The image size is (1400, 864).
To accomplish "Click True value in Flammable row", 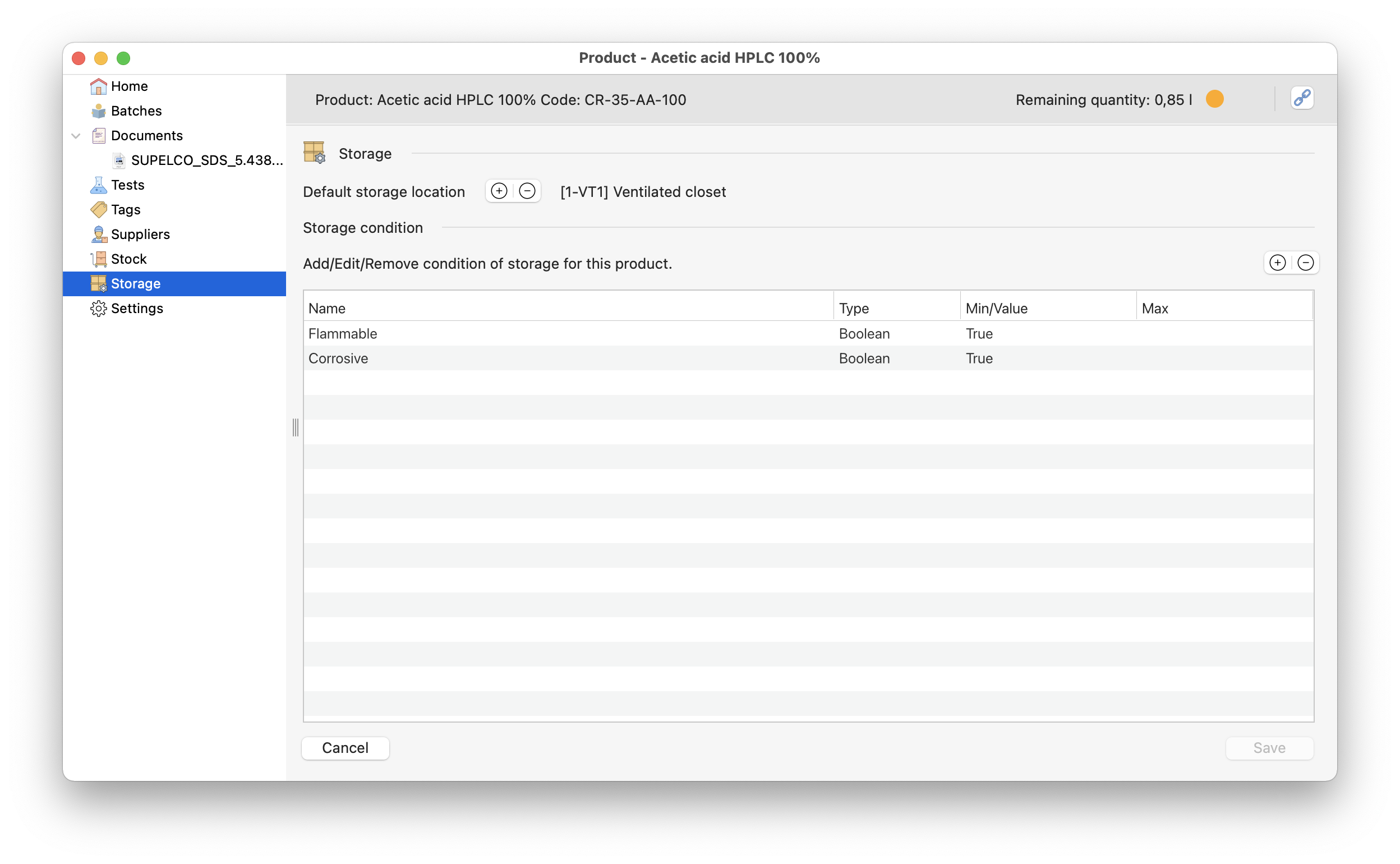I will (x=979, y=334).
